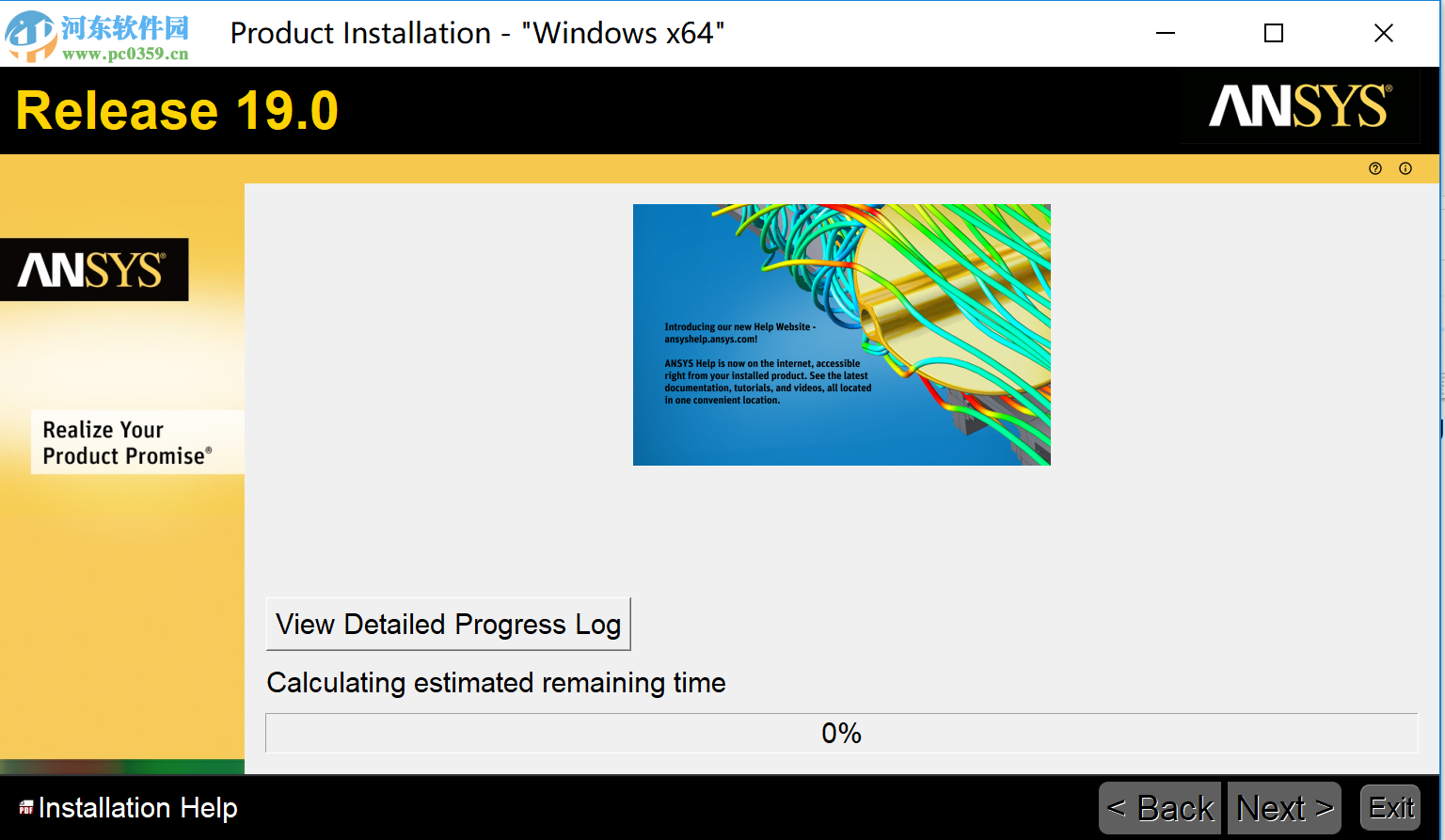Open the info icon beside the help icon
The height and width of the screenshot is (840, 1445).
tap(1405, 168)
